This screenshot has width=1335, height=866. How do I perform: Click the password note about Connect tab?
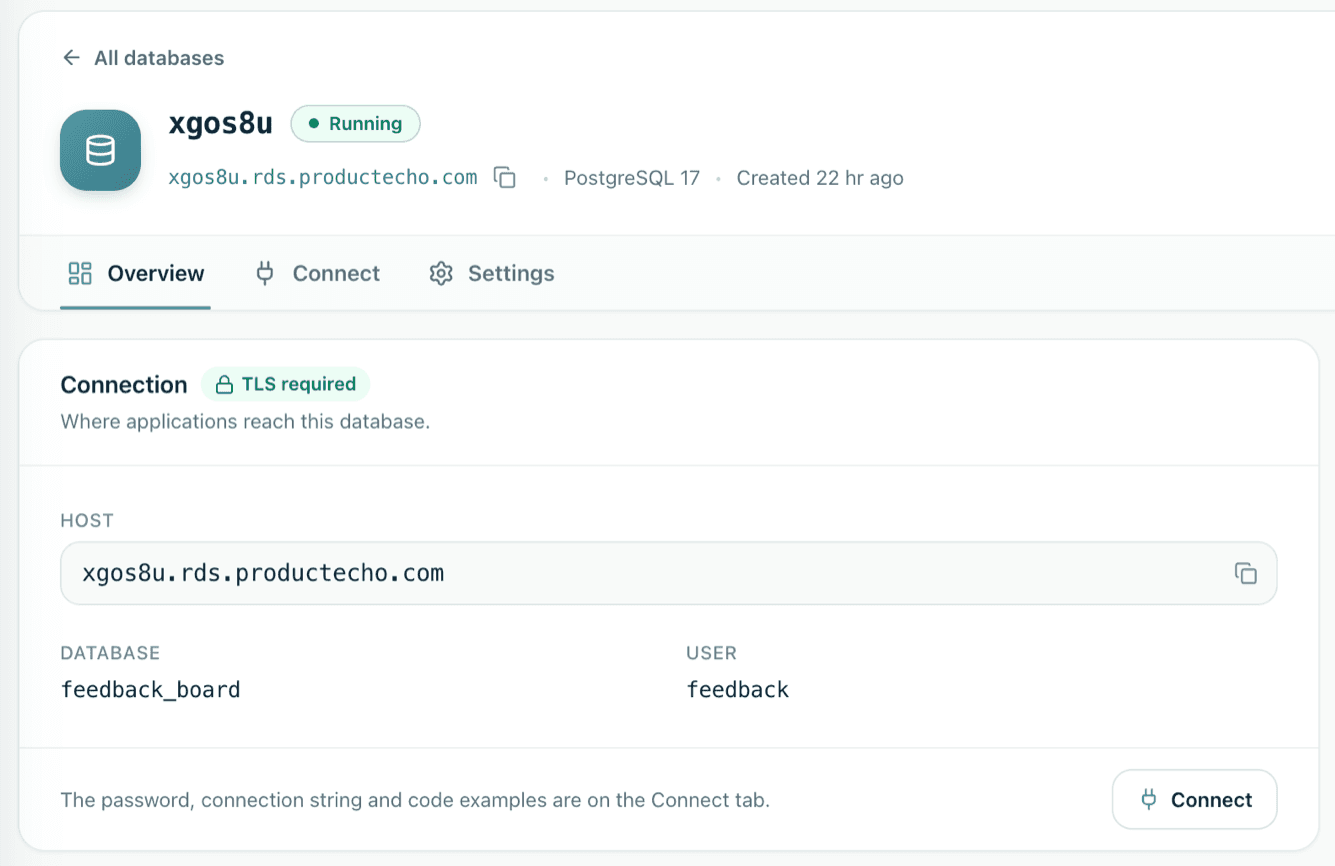pos(415,800)
